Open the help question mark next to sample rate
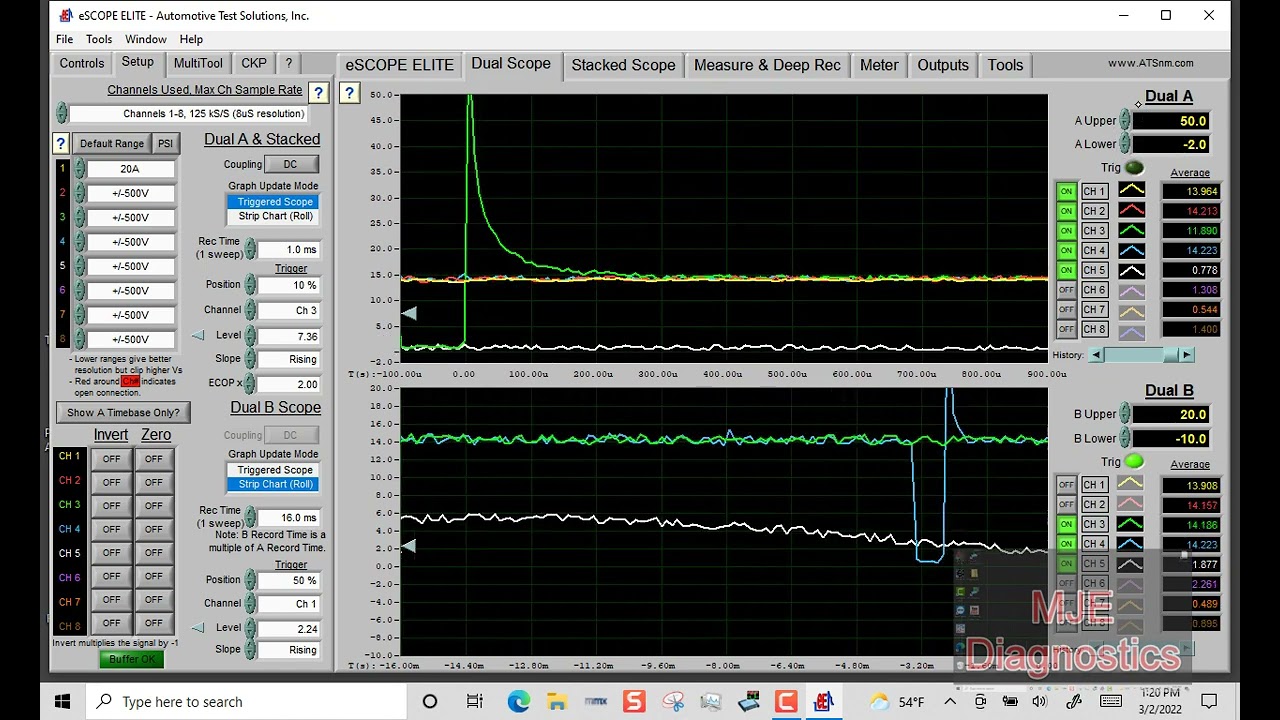 [x=319, y=93]
